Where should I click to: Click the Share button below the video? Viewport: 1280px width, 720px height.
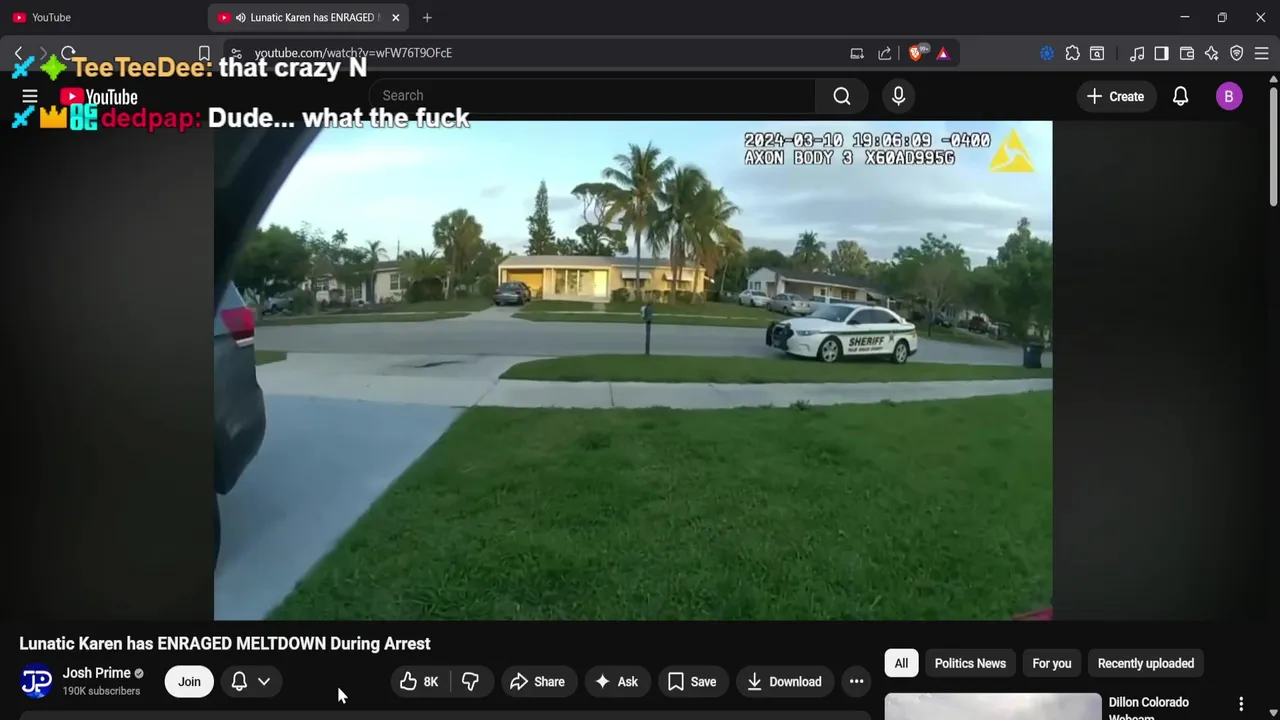point(537,682)
